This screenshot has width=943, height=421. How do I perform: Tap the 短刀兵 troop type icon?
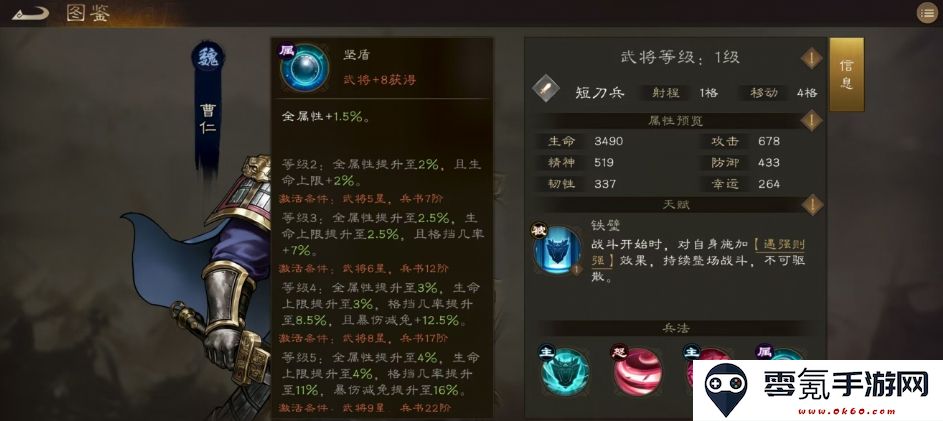click(547, 90)
